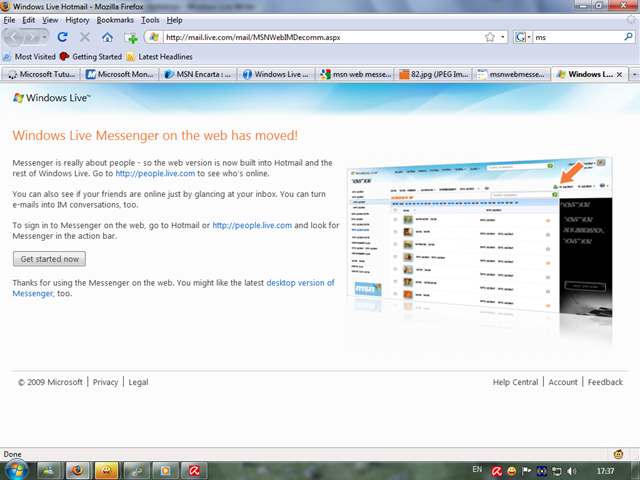Open the Bookmarks menu
This screenshot has height=480, width=640.
(x=115, y=19)
